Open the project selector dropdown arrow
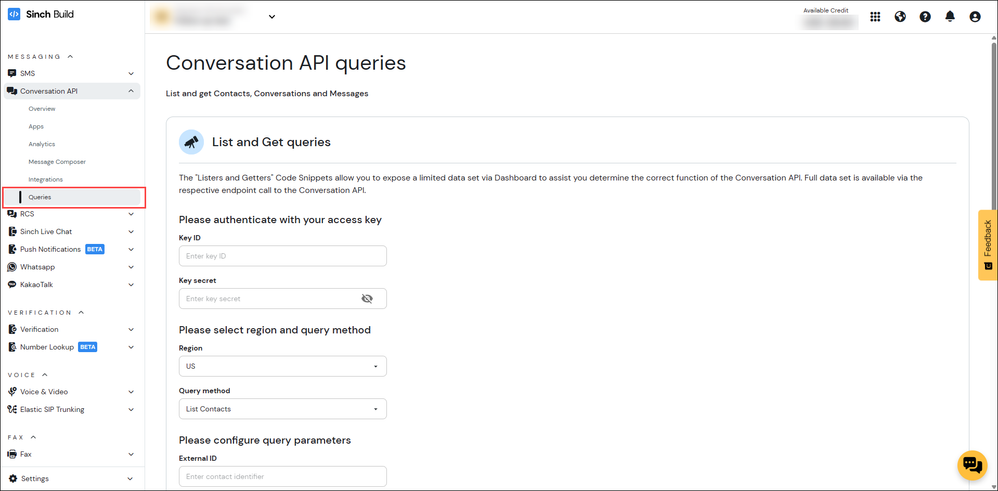 [x=272, y=17]
